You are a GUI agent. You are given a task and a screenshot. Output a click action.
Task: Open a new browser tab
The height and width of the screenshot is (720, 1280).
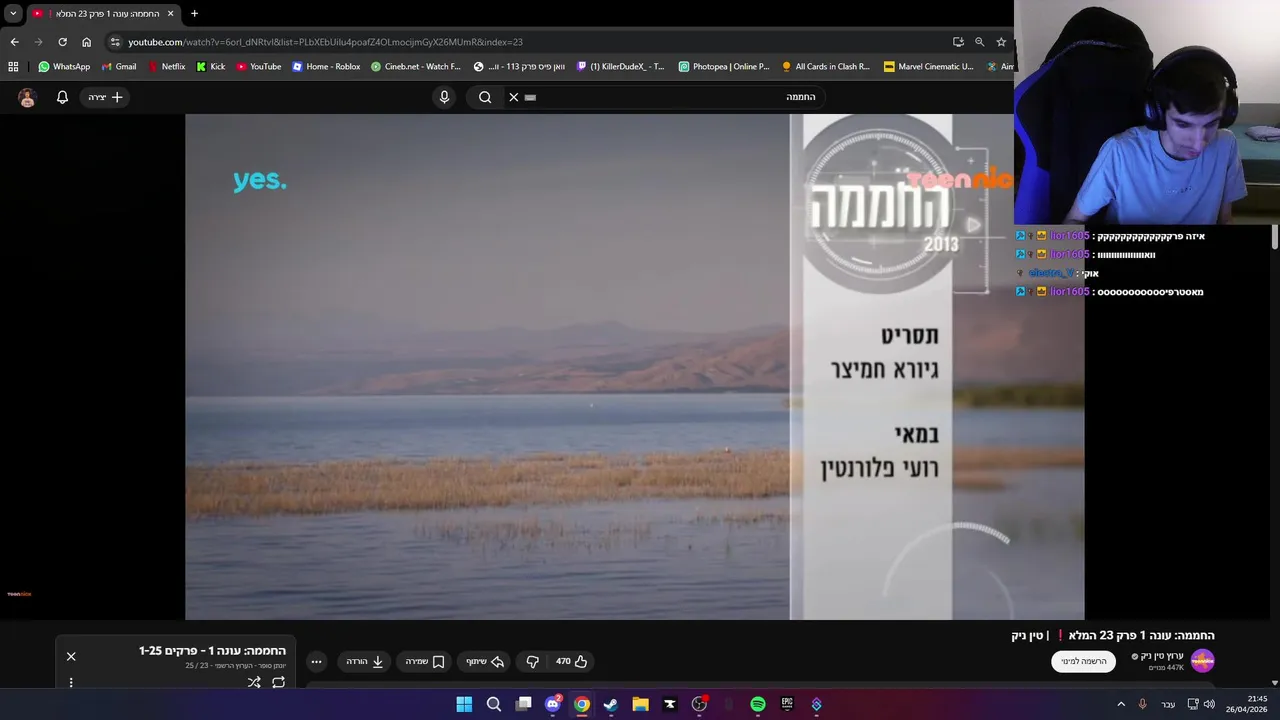[x=194, y=14]
